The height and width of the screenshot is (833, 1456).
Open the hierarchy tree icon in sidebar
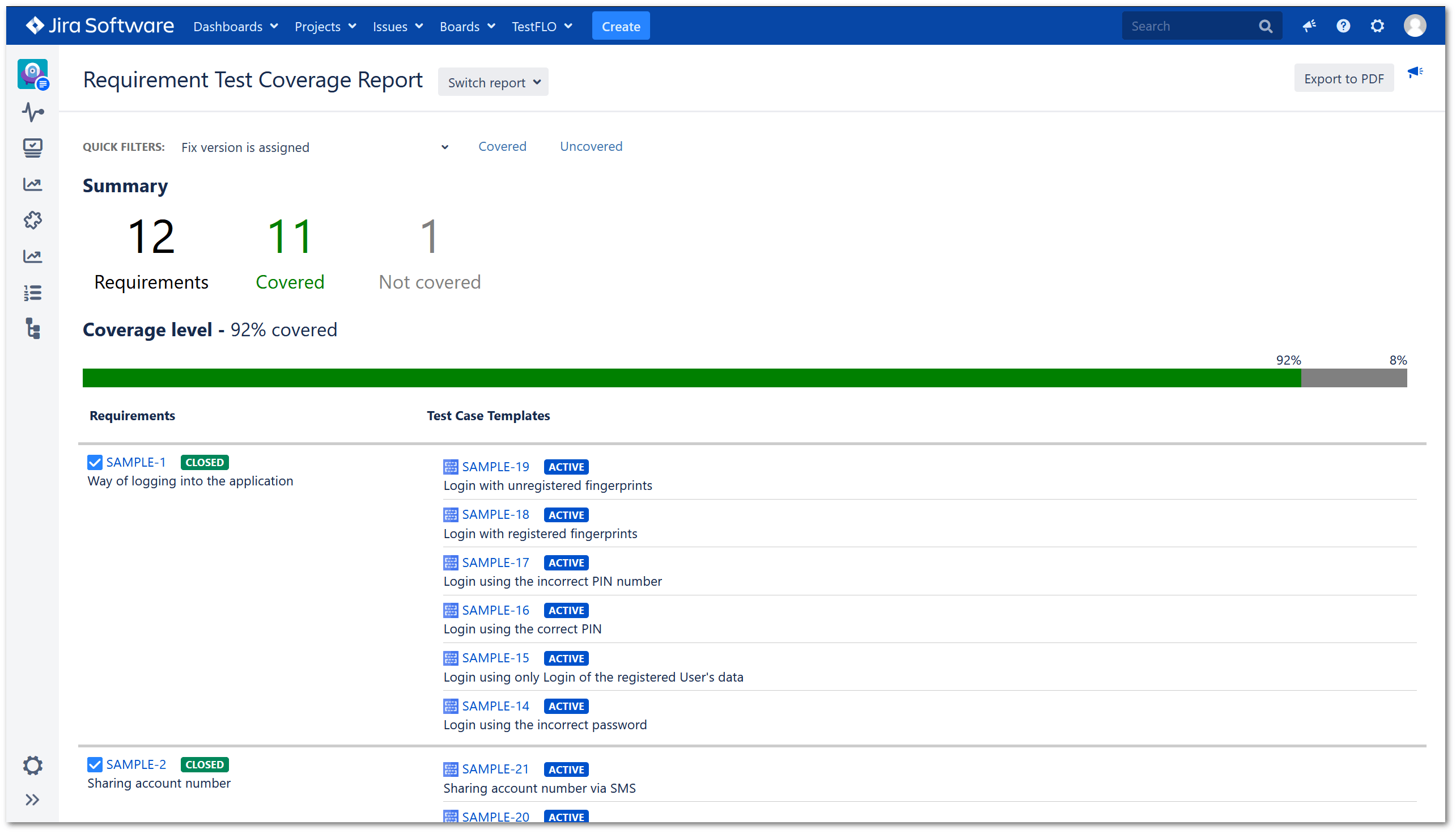click(x=32, y=329)
